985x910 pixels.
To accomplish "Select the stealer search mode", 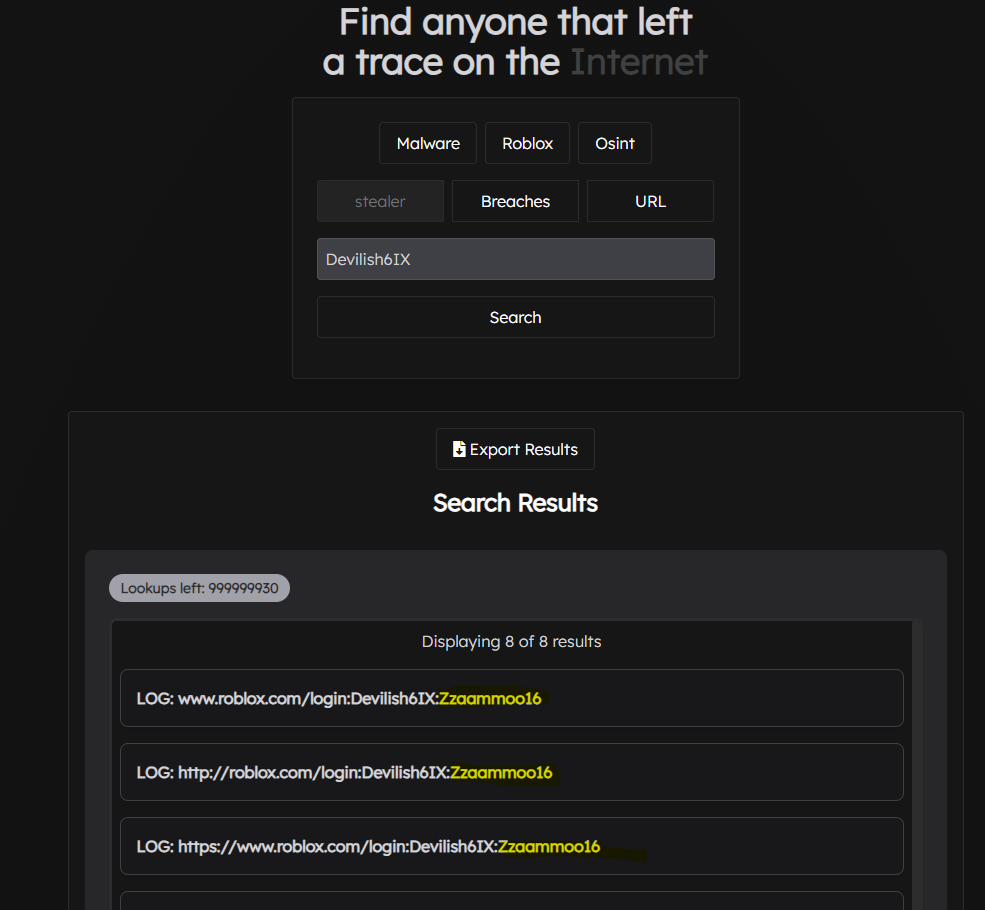I will pyautogui.click(x=380, y=201).
